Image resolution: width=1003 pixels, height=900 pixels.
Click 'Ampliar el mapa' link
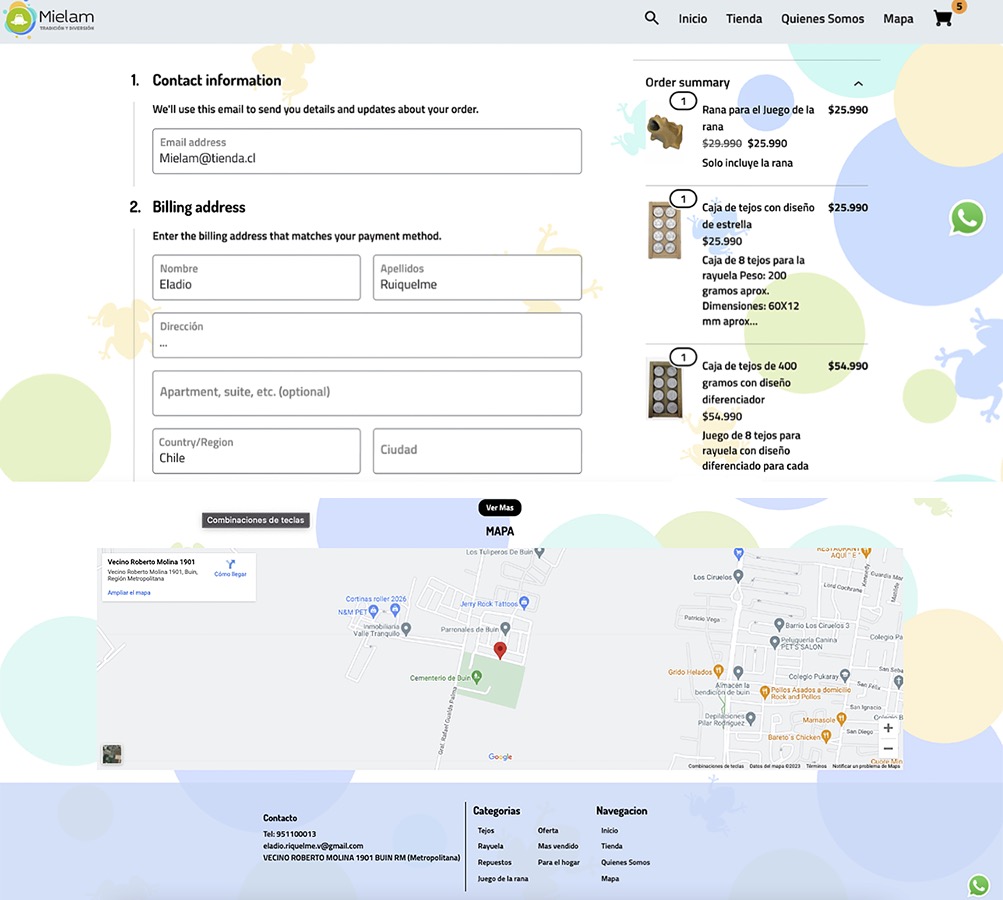(129, 593)
